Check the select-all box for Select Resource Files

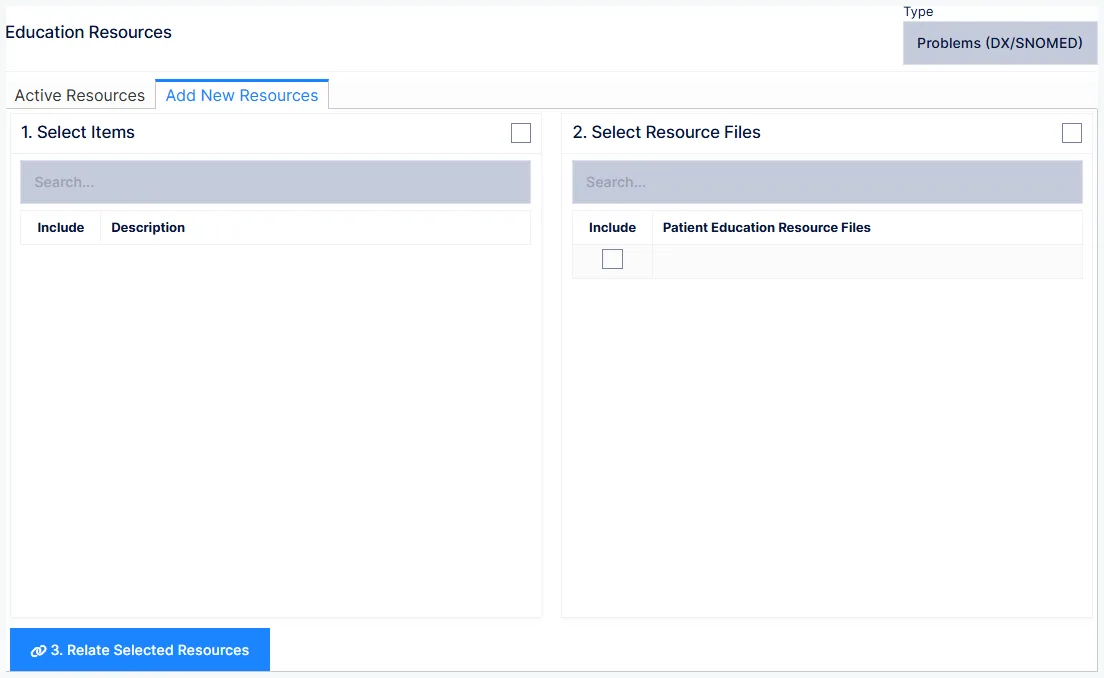[1072, 133]
